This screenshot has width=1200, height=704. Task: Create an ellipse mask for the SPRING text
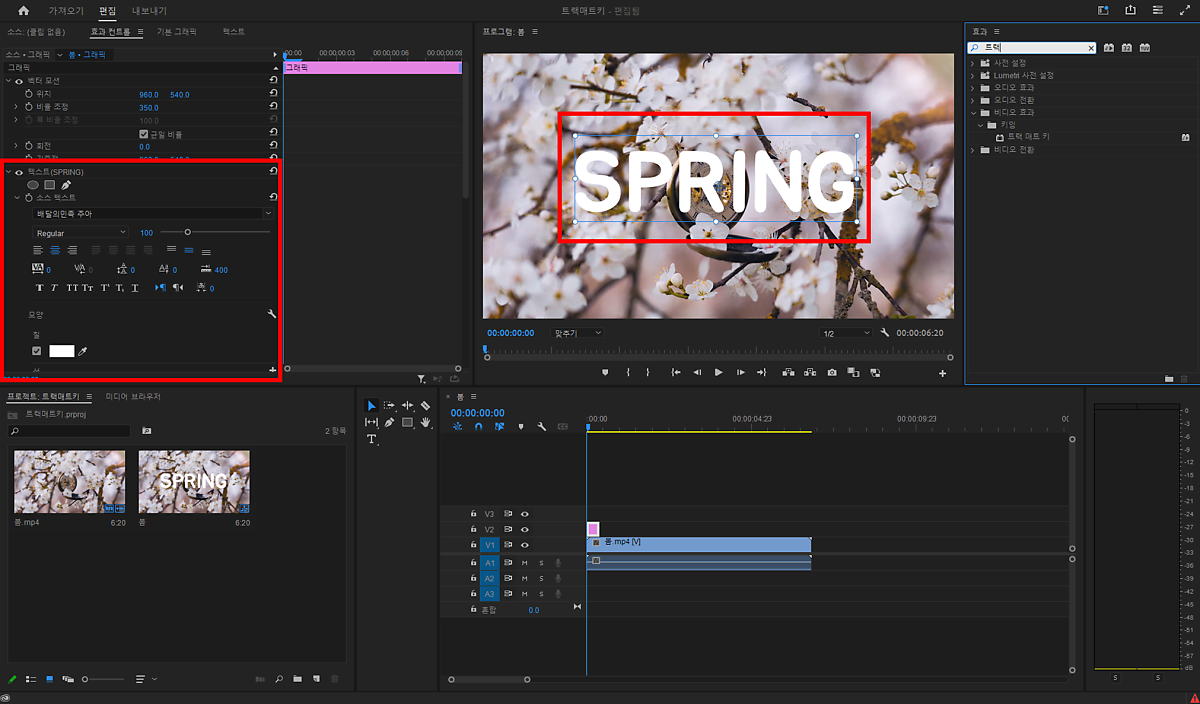(33, 185)
